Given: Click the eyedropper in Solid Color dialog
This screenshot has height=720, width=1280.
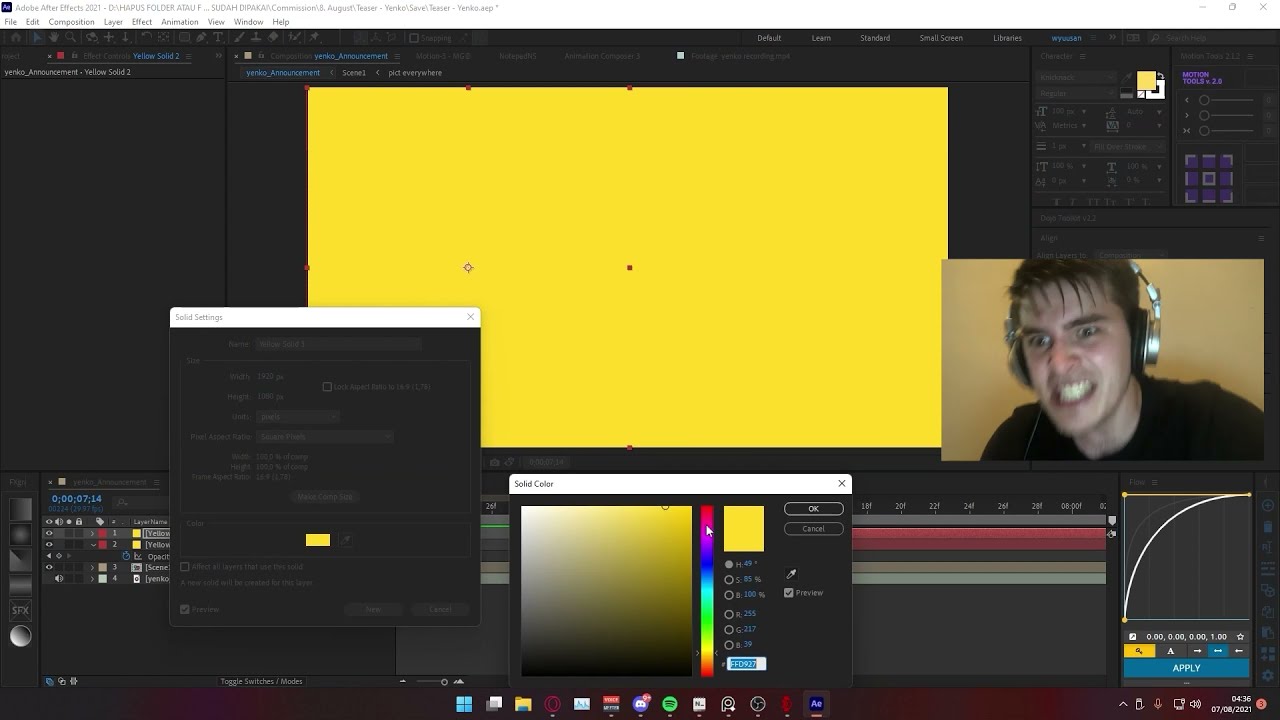Looking at the screenshot, I should pyautogui.click(x=791, y=574).
